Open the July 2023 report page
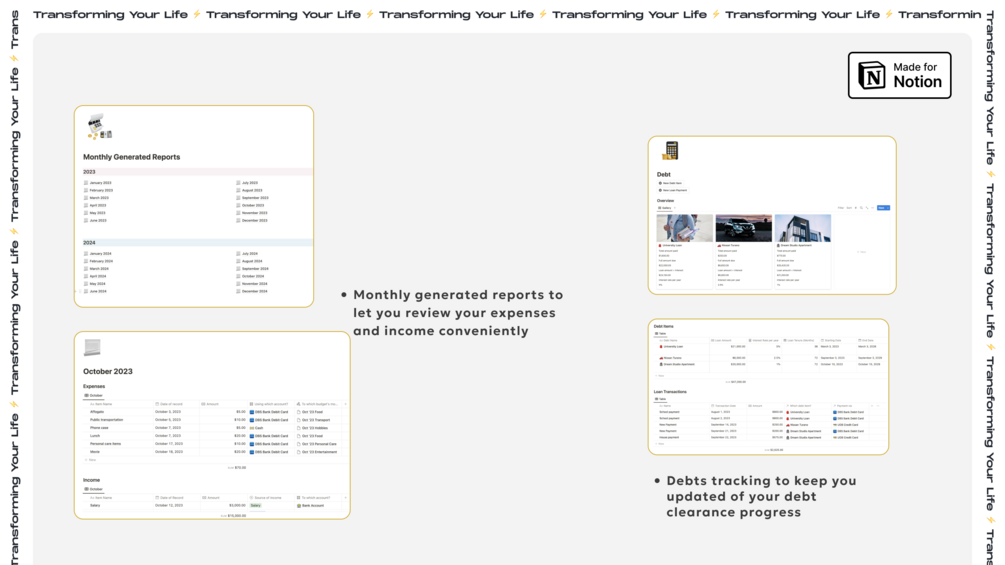The height and width of the screenshot is (565, 1005). coord(247,183)
